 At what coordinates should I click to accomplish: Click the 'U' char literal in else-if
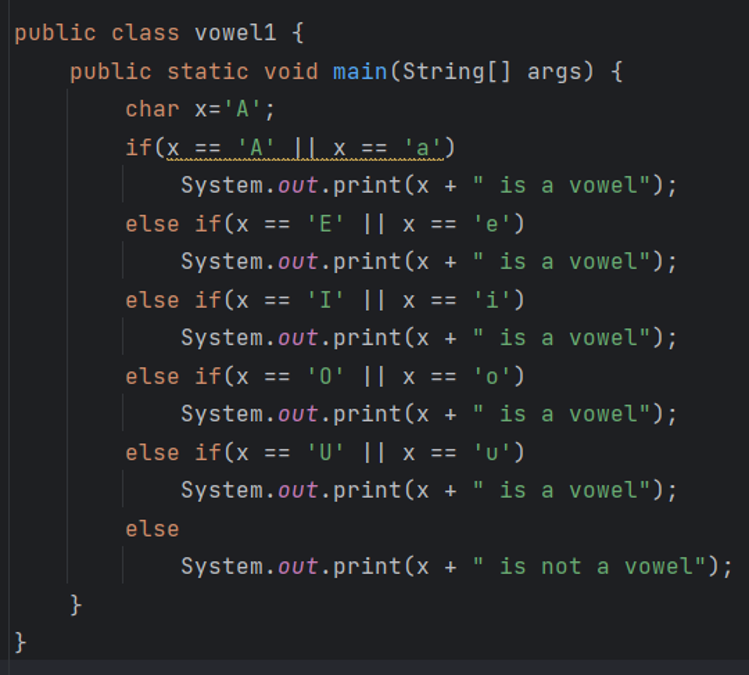coord(326,452)
